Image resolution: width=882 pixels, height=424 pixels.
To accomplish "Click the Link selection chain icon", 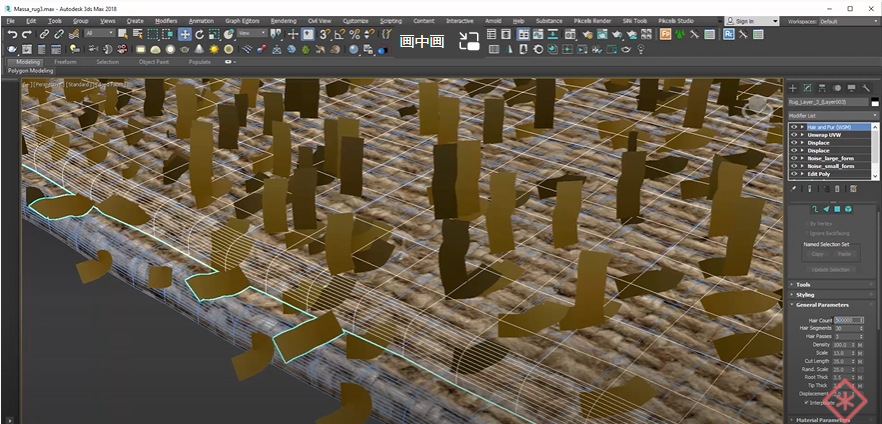I will point(45,34).
